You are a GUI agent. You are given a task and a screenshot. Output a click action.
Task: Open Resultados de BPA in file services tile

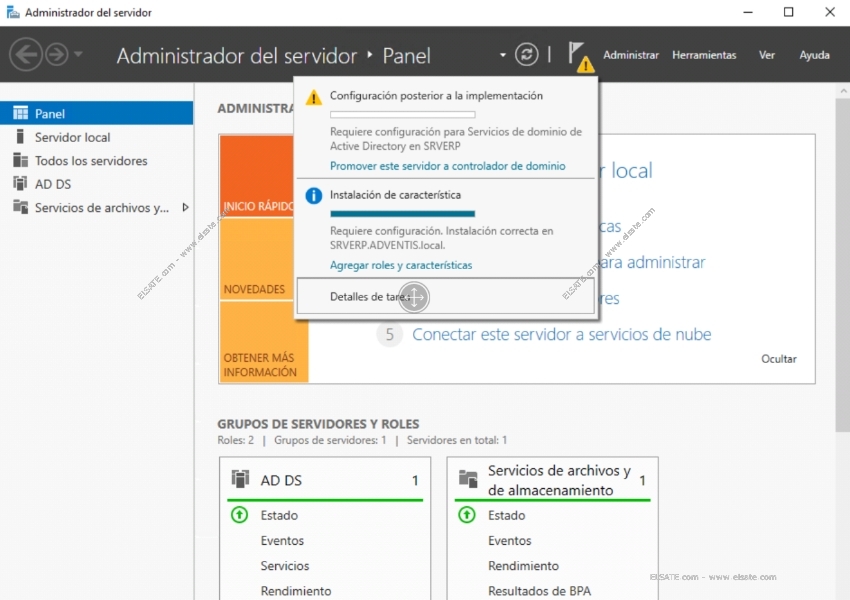pos(539,591)
